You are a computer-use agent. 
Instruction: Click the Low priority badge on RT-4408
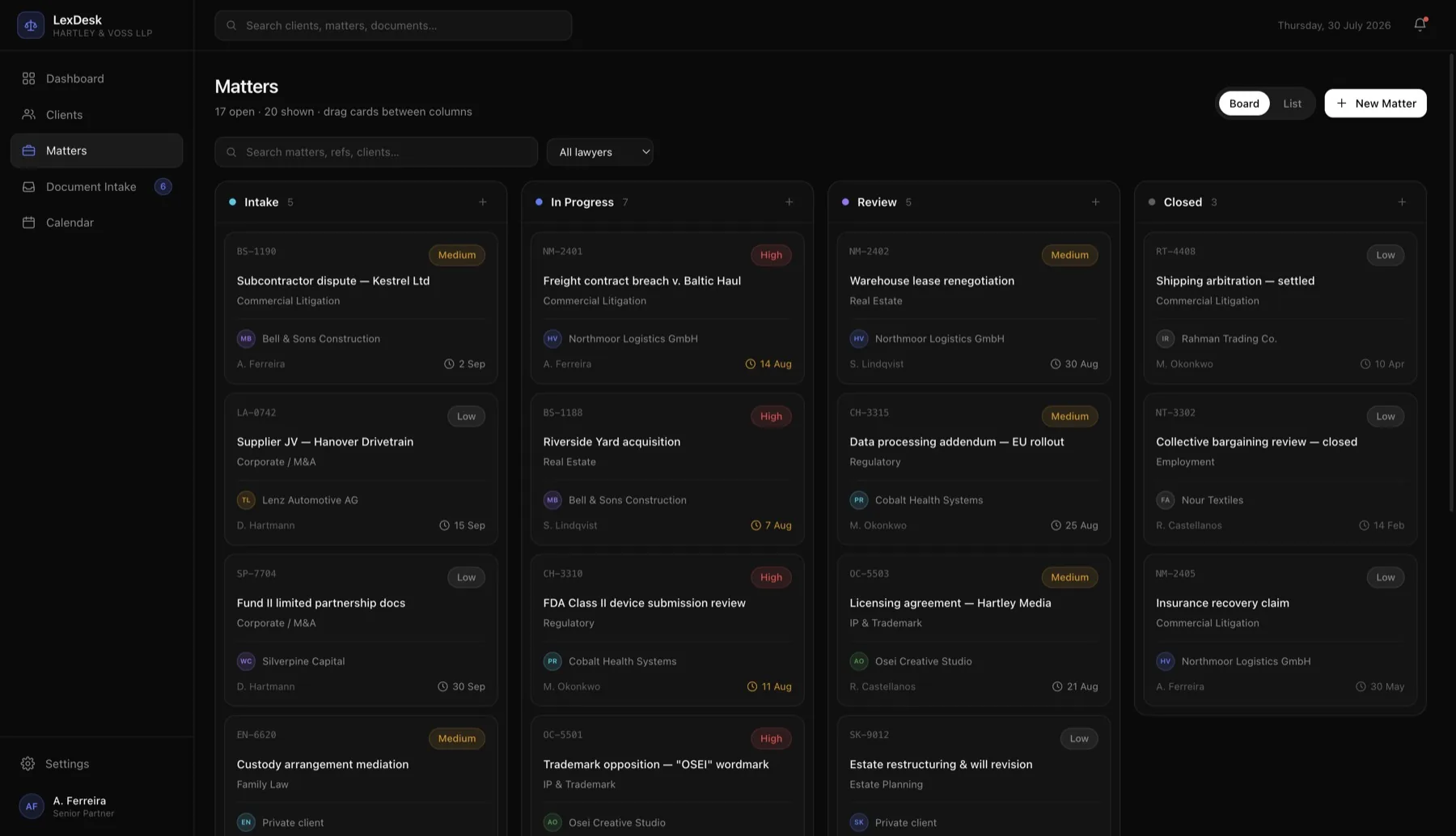pyautogui.click(x=1386, y=255)
